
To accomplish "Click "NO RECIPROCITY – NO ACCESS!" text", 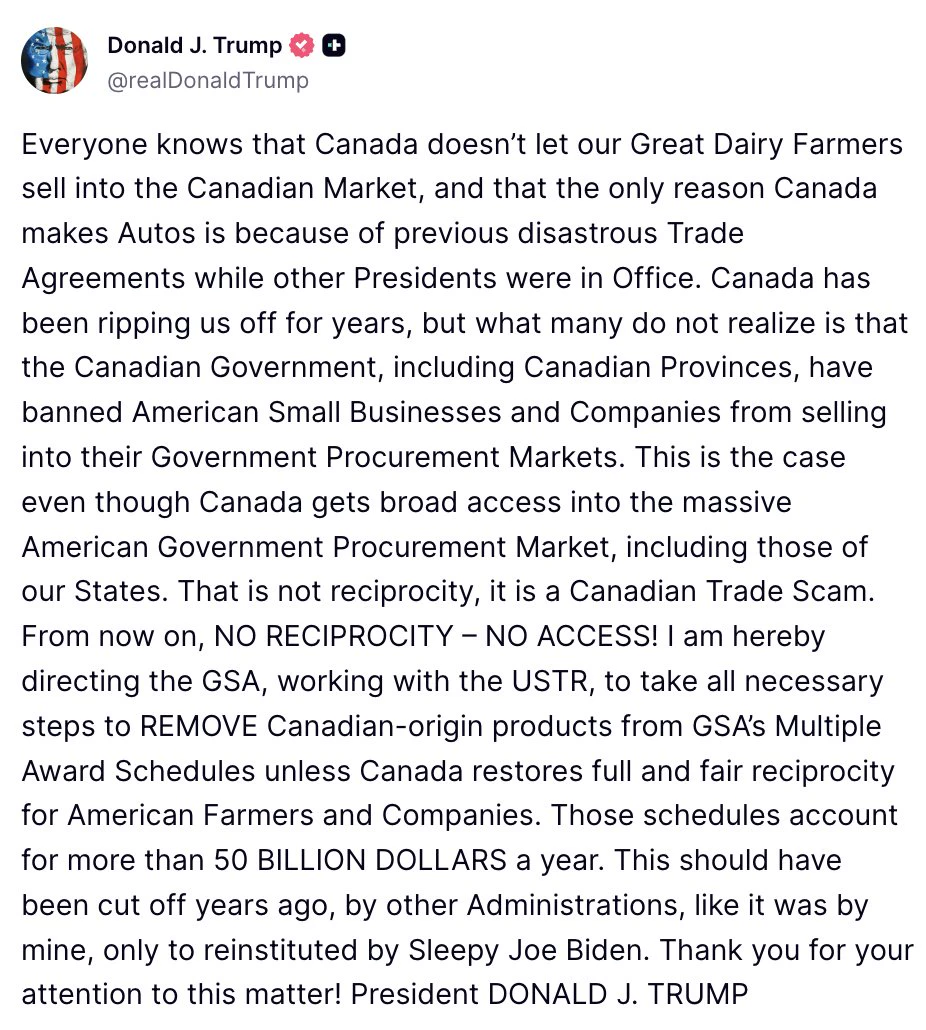I will [436, 637].
